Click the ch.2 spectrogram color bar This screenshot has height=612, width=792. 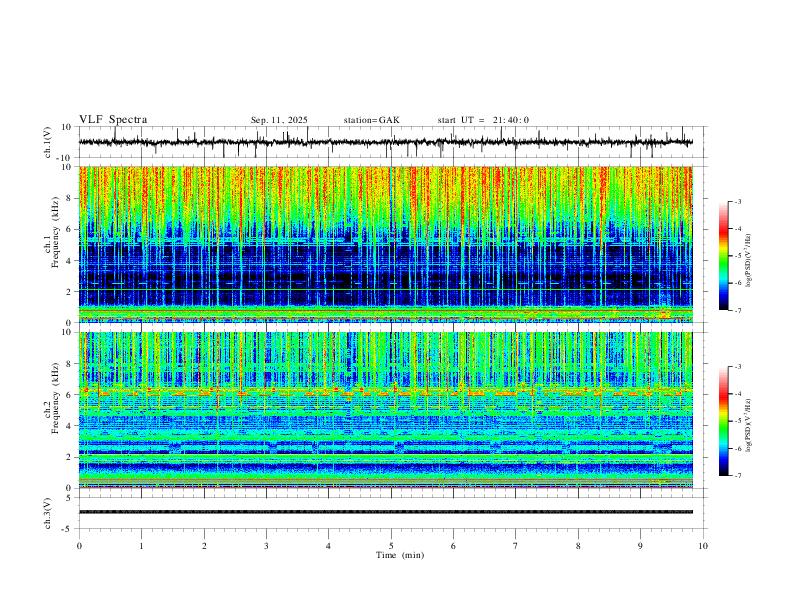(x=724, y=421)
